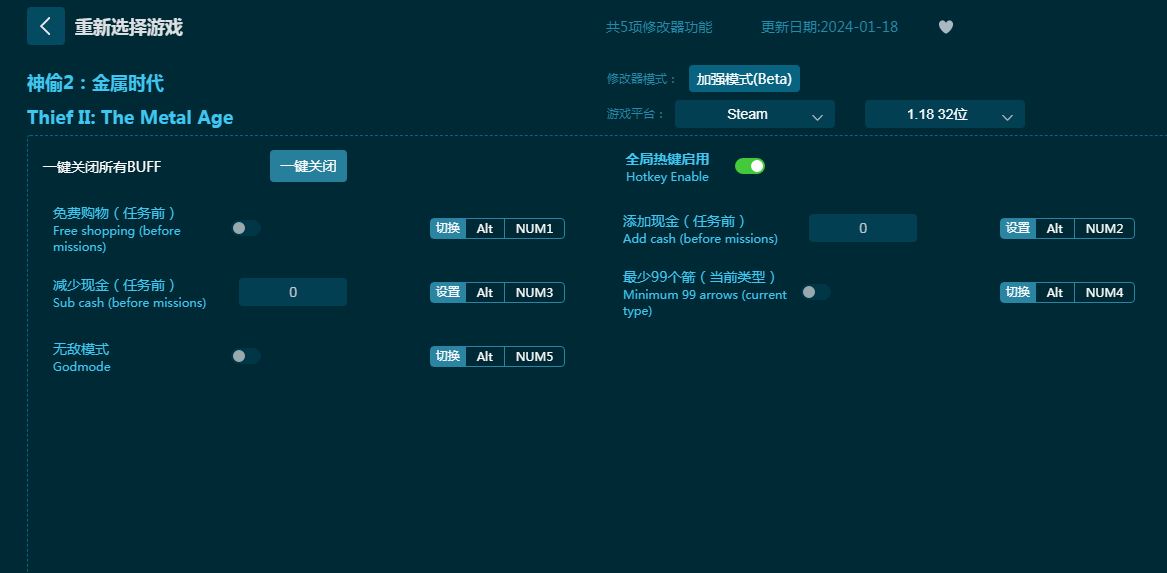Click the NUM1 hotkey key box

point(534,228)
